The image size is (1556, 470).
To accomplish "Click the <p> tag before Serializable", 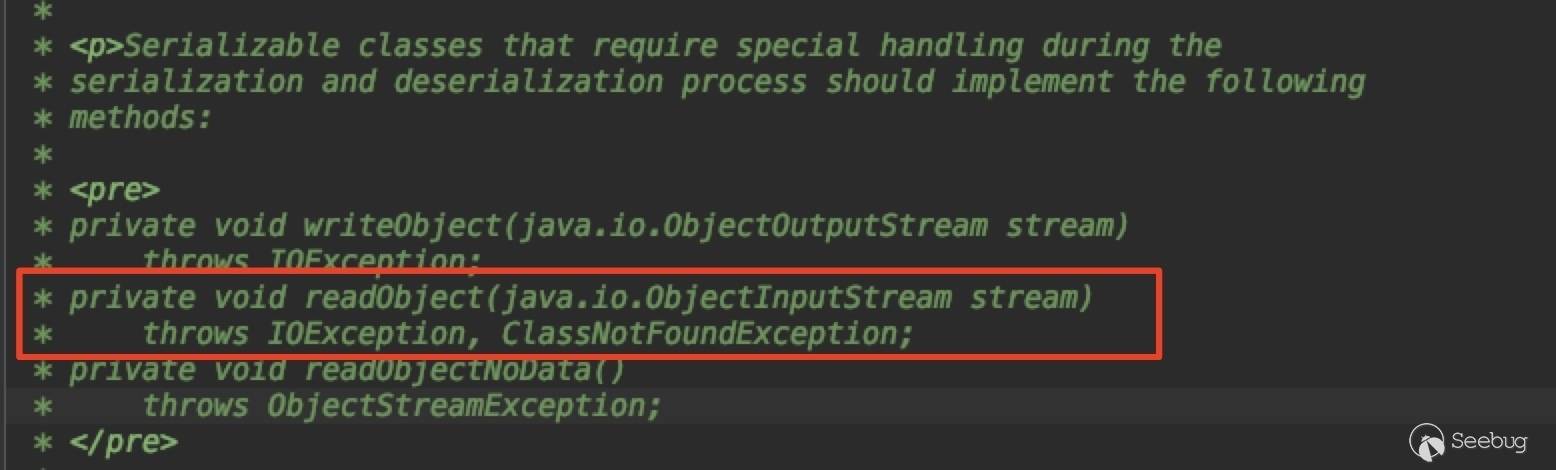I will point(96,46).
